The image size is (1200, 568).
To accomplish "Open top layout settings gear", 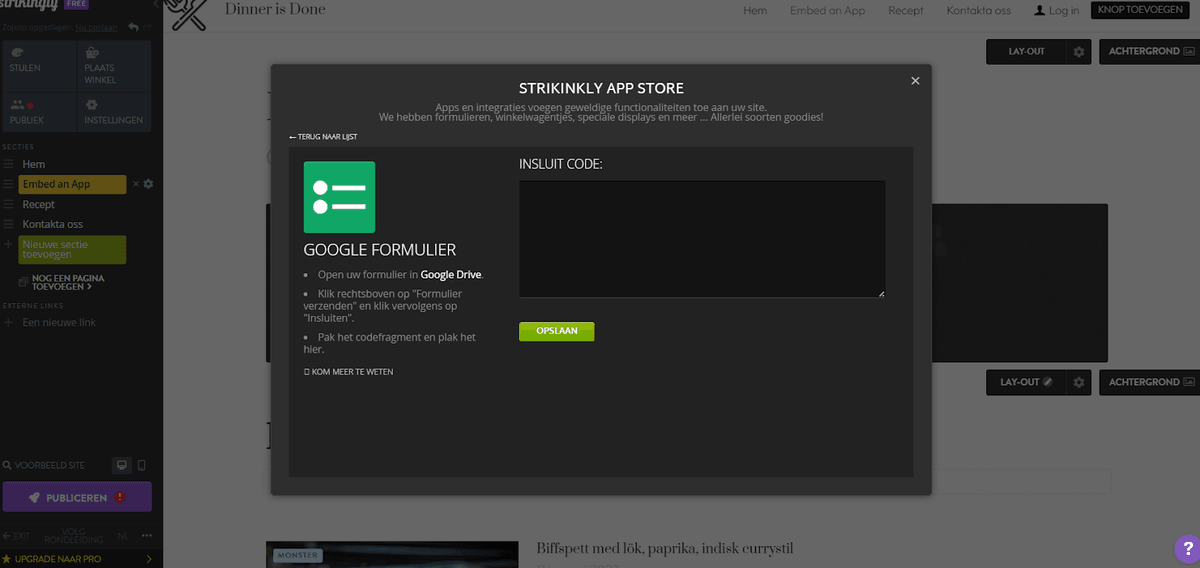I will pos(1078,51).
